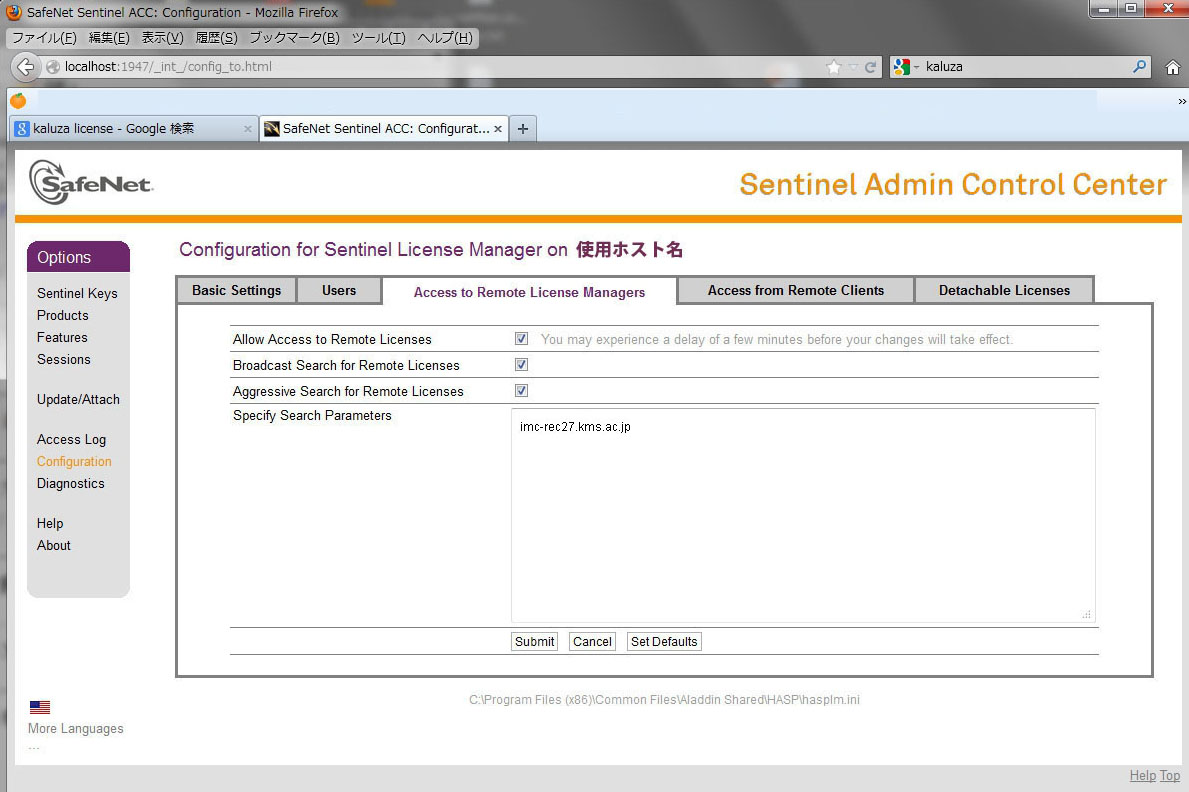Open Access Log in Options sidebar
Viewport: 1189px width, 792px height.
pyautogui.click(x=71, y=440)
